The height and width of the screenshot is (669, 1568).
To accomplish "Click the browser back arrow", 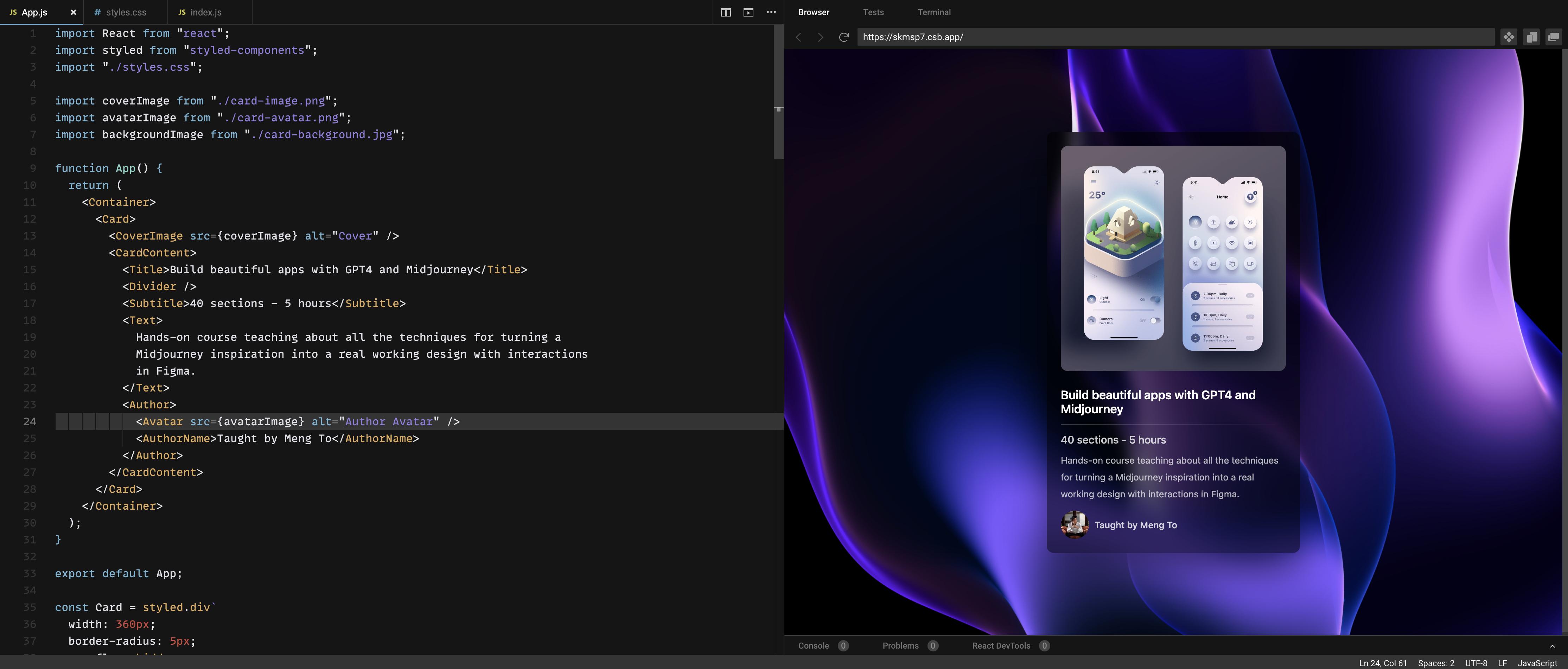I will coord(799,37).
